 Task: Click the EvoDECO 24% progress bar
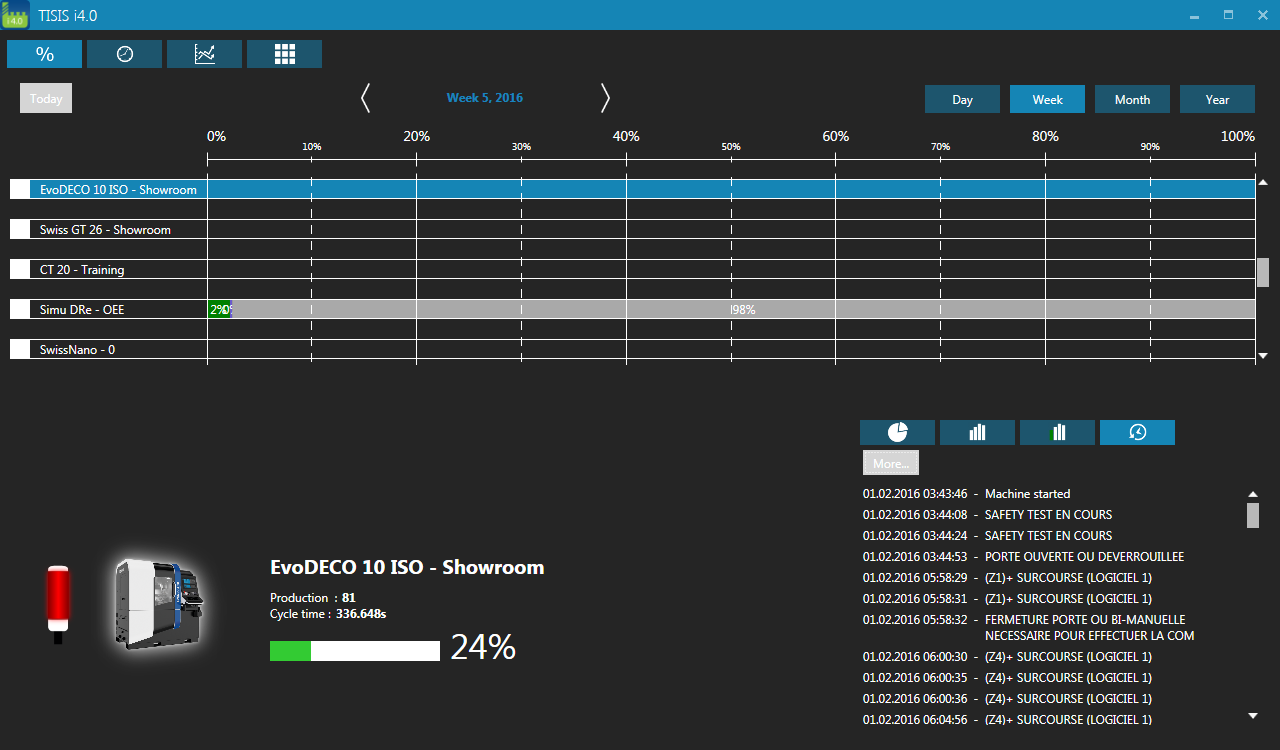354,651
